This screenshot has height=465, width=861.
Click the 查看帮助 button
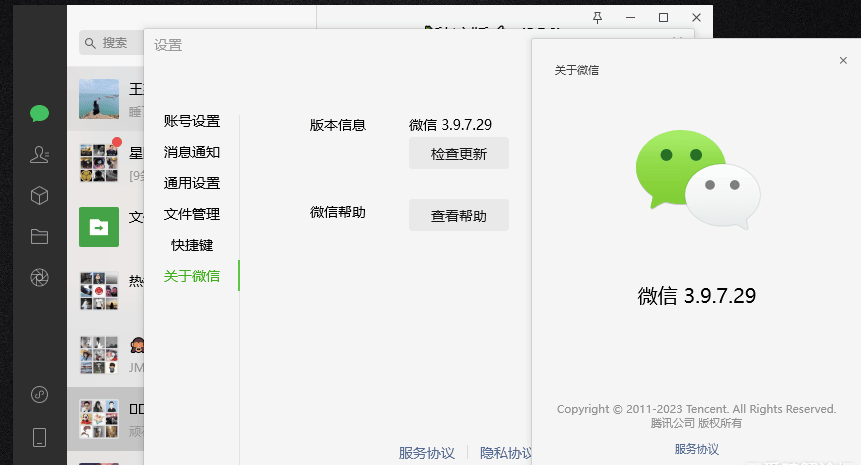(x=459, y=215)
